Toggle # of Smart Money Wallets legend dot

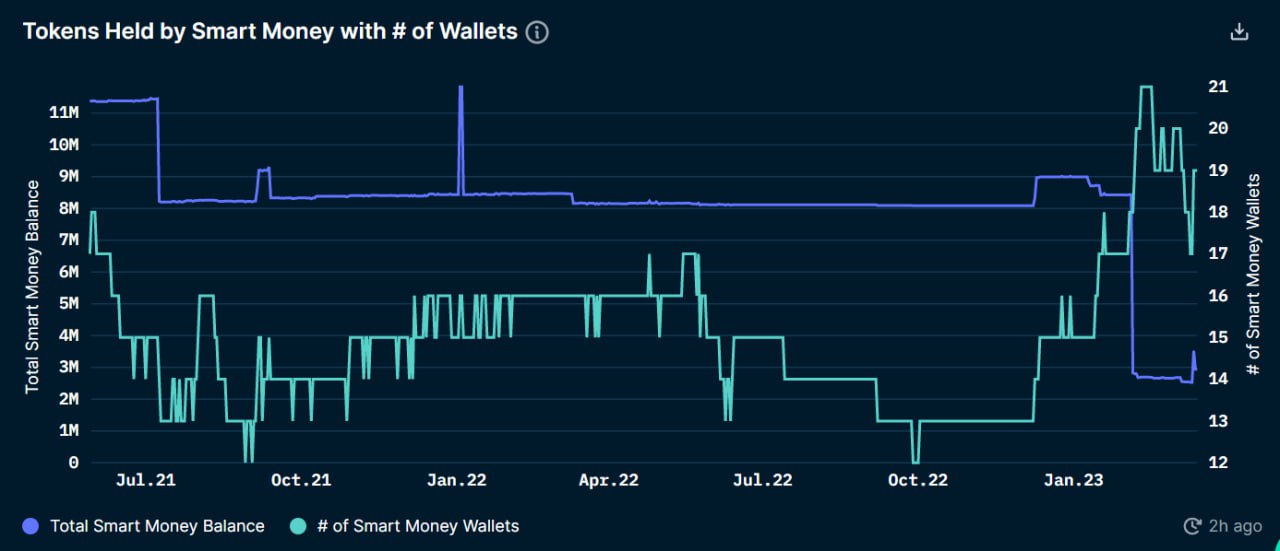click(297, 526)
